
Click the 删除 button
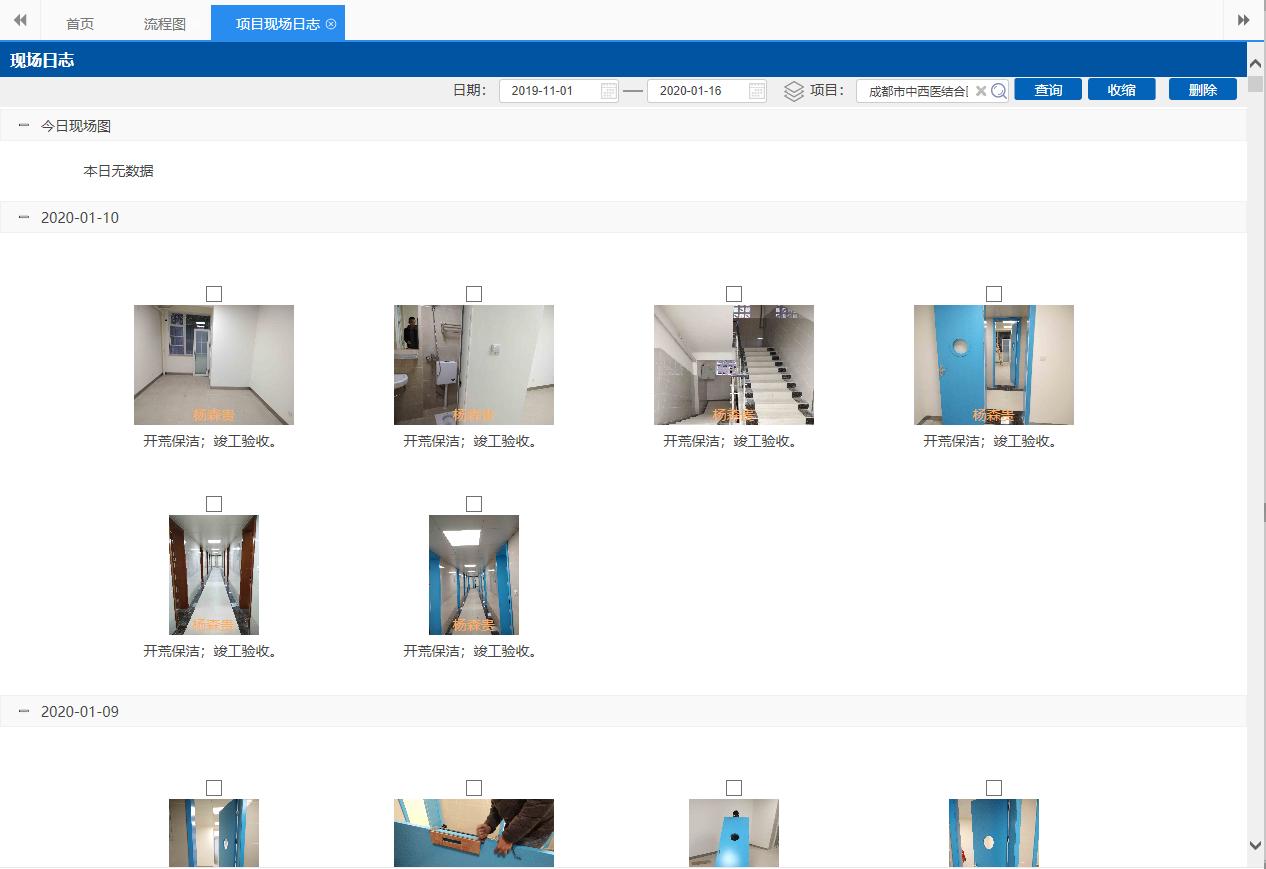point(1202,90)
